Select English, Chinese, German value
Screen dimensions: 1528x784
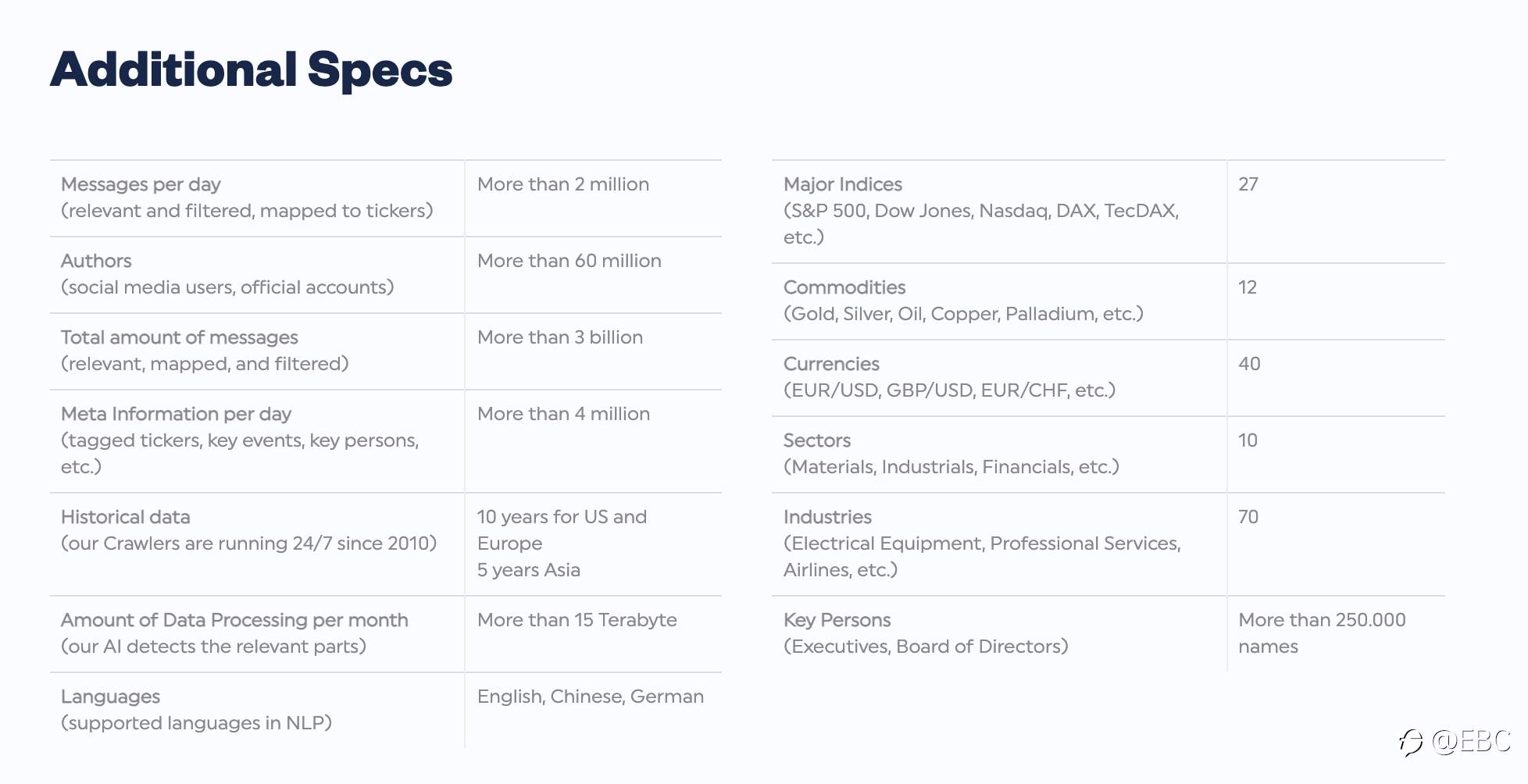(591, 697)
